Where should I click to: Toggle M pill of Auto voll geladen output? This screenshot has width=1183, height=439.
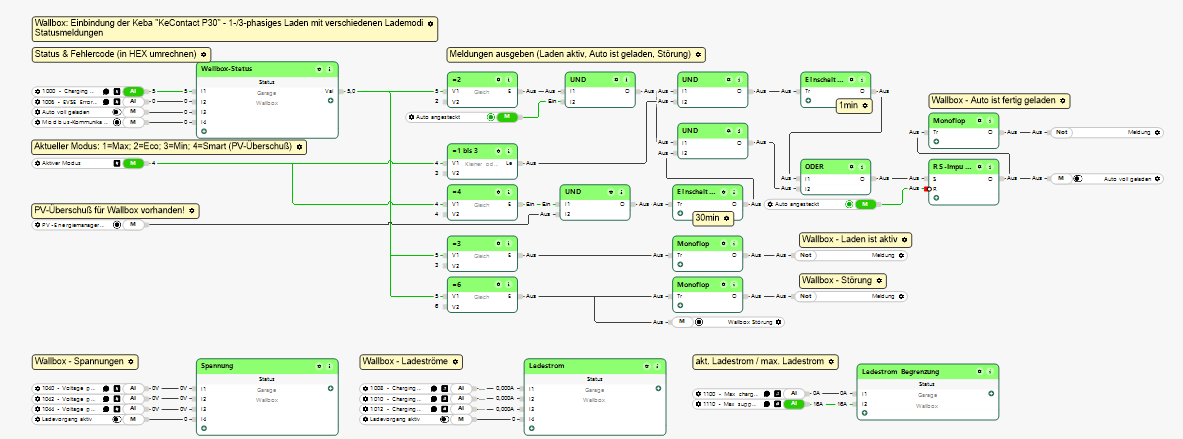(1061, 178)
